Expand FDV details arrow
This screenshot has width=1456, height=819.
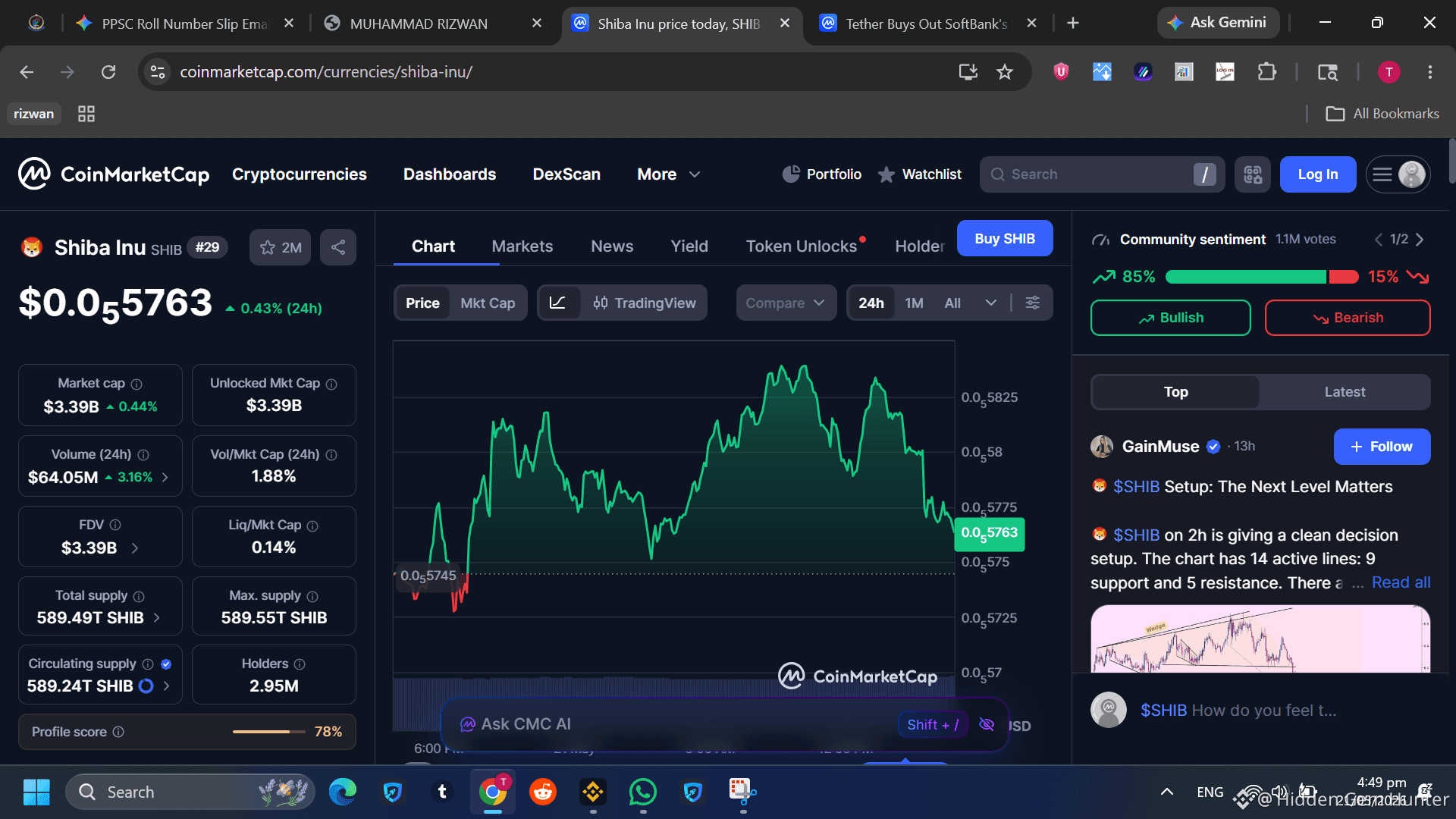135,548
